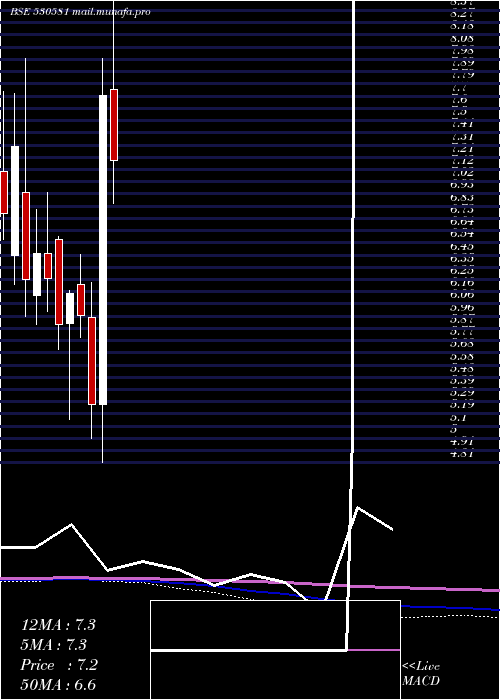This screenshot has width=500, height=700.
Task: Click the 6.45 price axis label
Action: coord(462,246)
